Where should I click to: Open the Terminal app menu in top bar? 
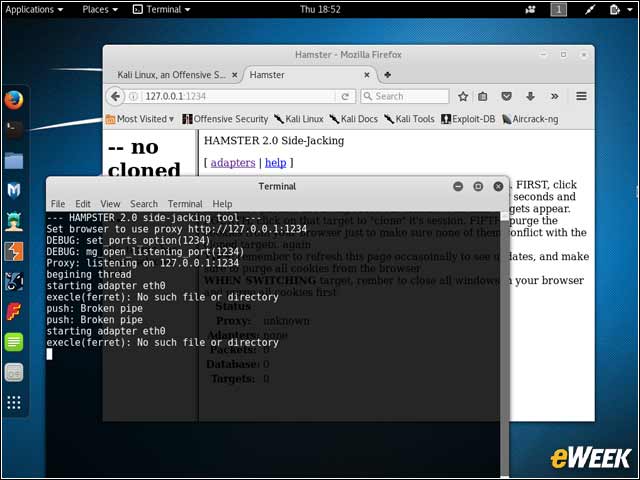click(x=162, y=9)
